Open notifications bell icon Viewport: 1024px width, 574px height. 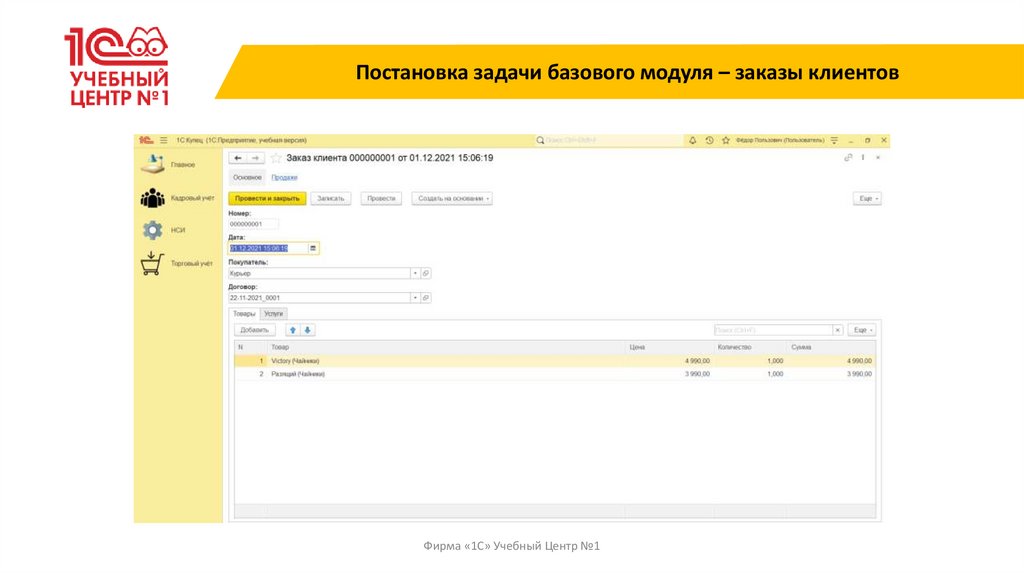692,140
